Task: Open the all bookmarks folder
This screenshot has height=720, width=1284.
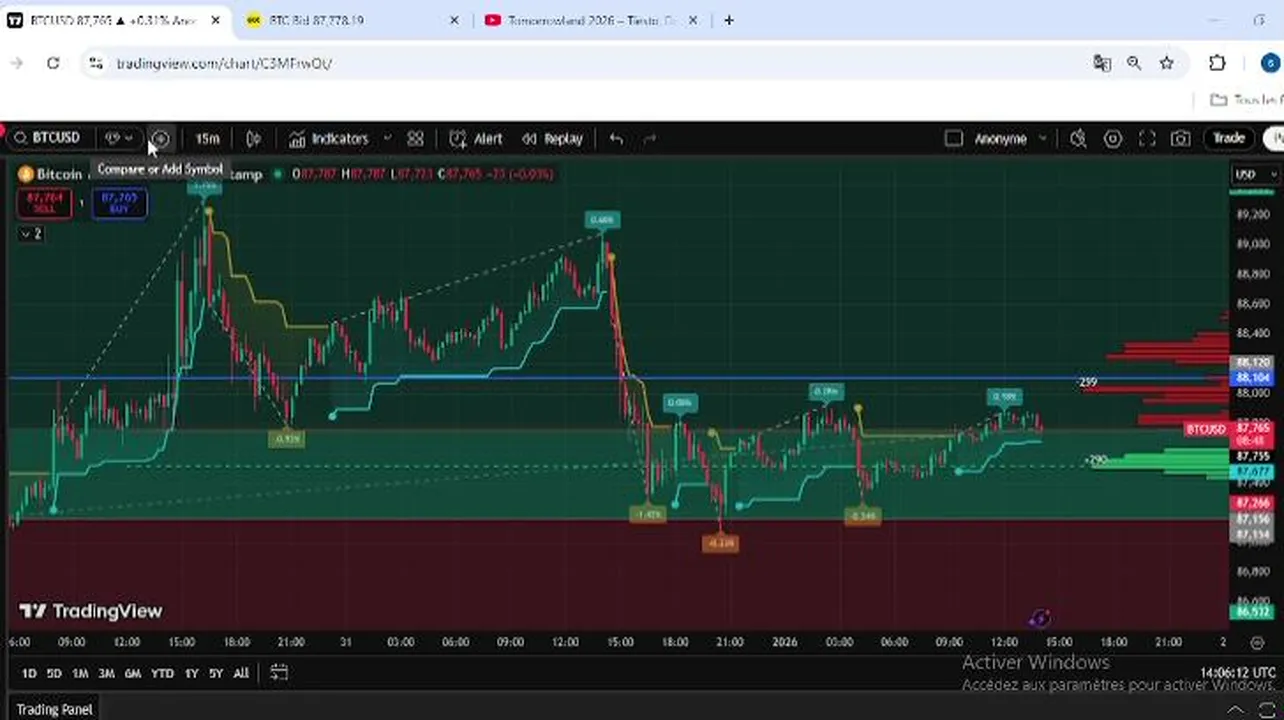Action: tap(1245, 100)
